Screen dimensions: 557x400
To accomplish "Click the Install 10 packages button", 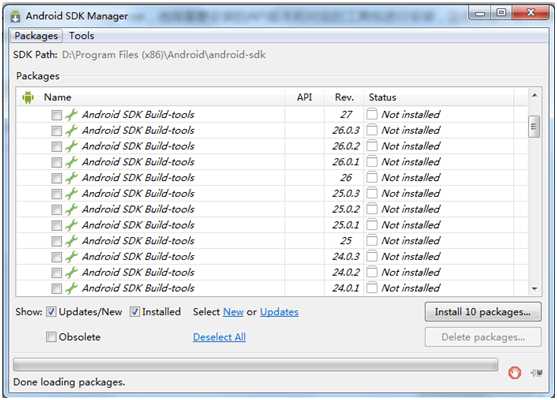I will (483, 312).
